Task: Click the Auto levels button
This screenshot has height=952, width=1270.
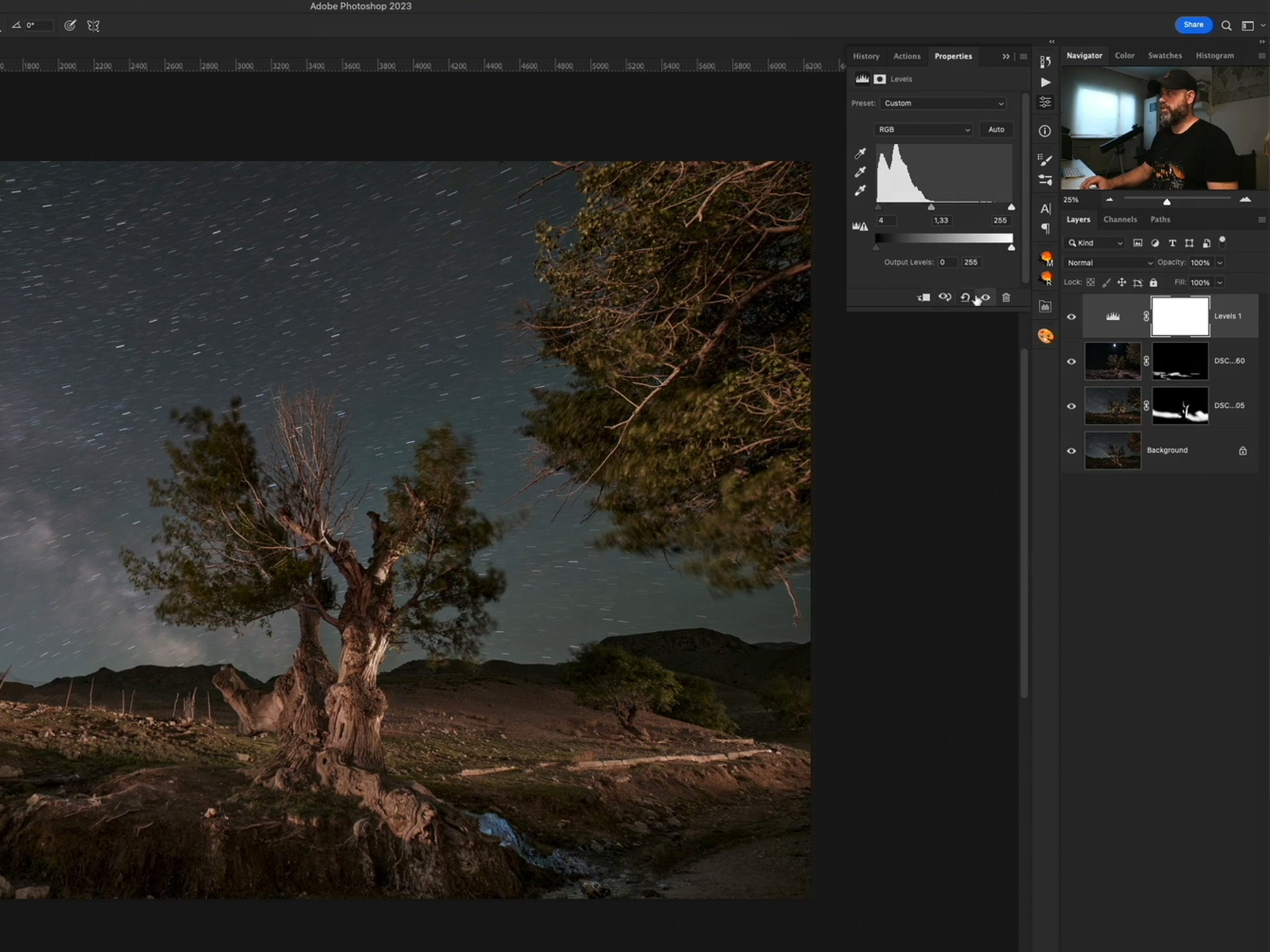Action: (996, 130)
